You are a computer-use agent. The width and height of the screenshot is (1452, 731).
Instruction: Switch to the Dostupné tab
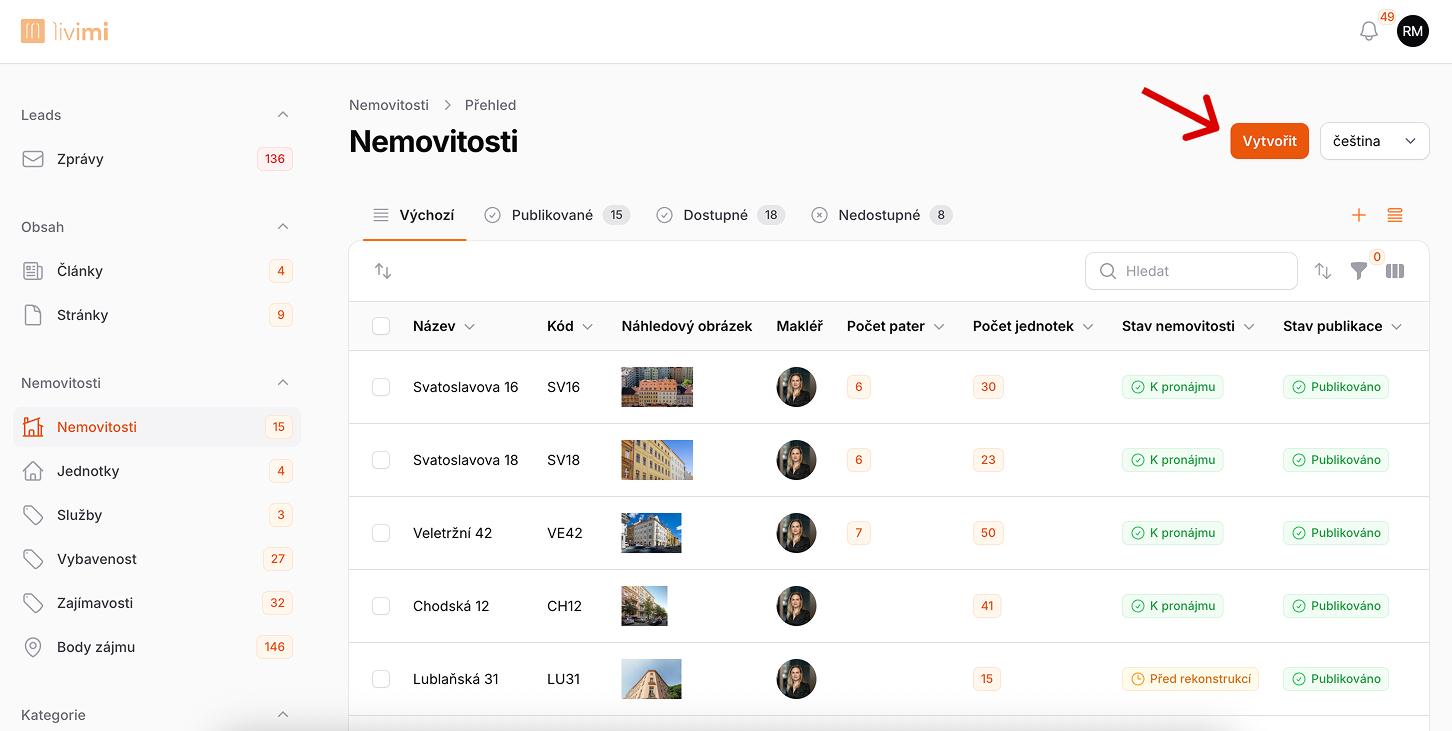(720, 215)
